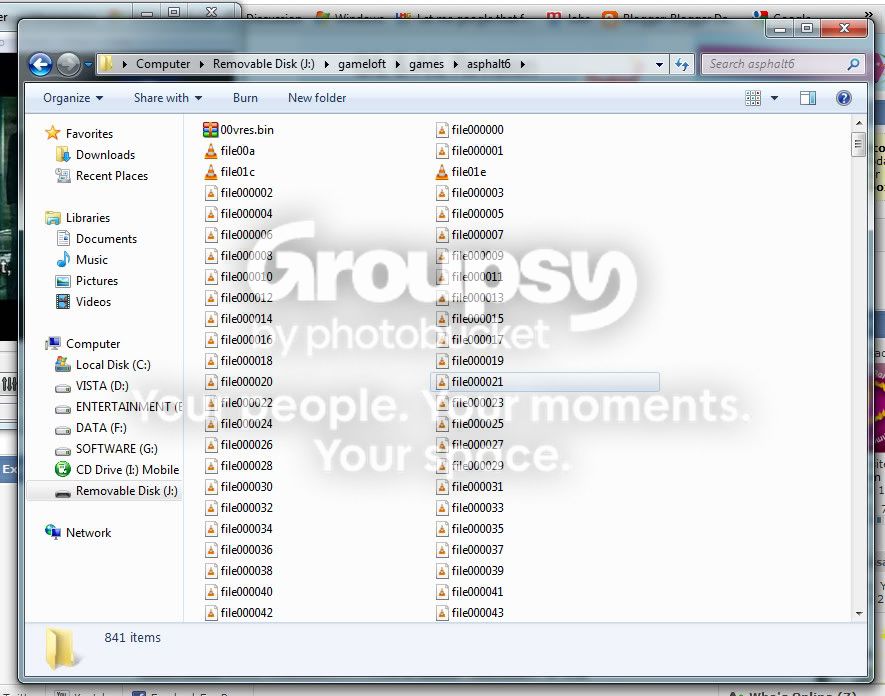Select Removable Disk (J:) in the breadcrumb
Viewport: 885px width, 696px height.
[264, 64]
